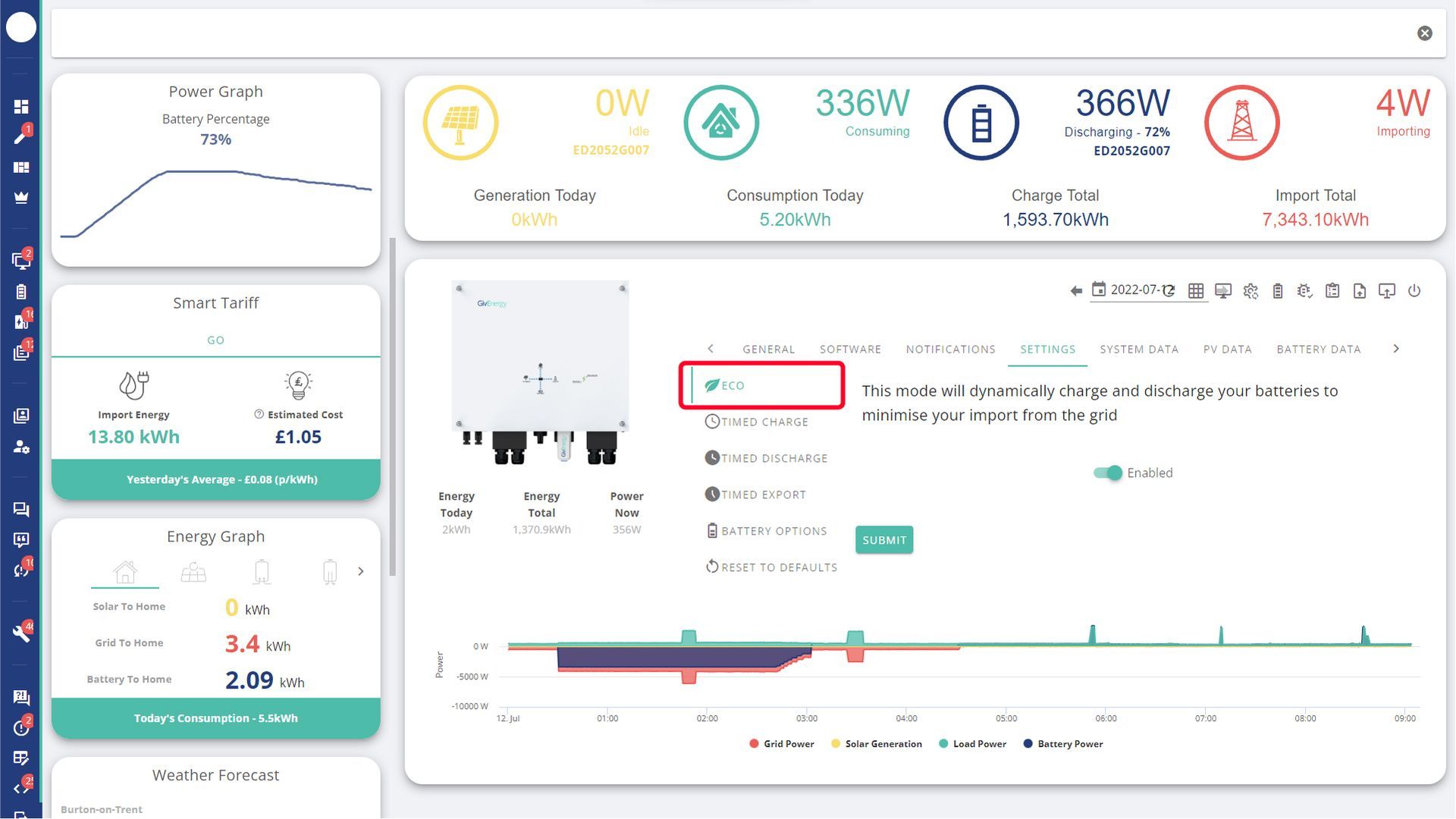
Task: Toggle Load Power legend series
Action: [972, 744]
